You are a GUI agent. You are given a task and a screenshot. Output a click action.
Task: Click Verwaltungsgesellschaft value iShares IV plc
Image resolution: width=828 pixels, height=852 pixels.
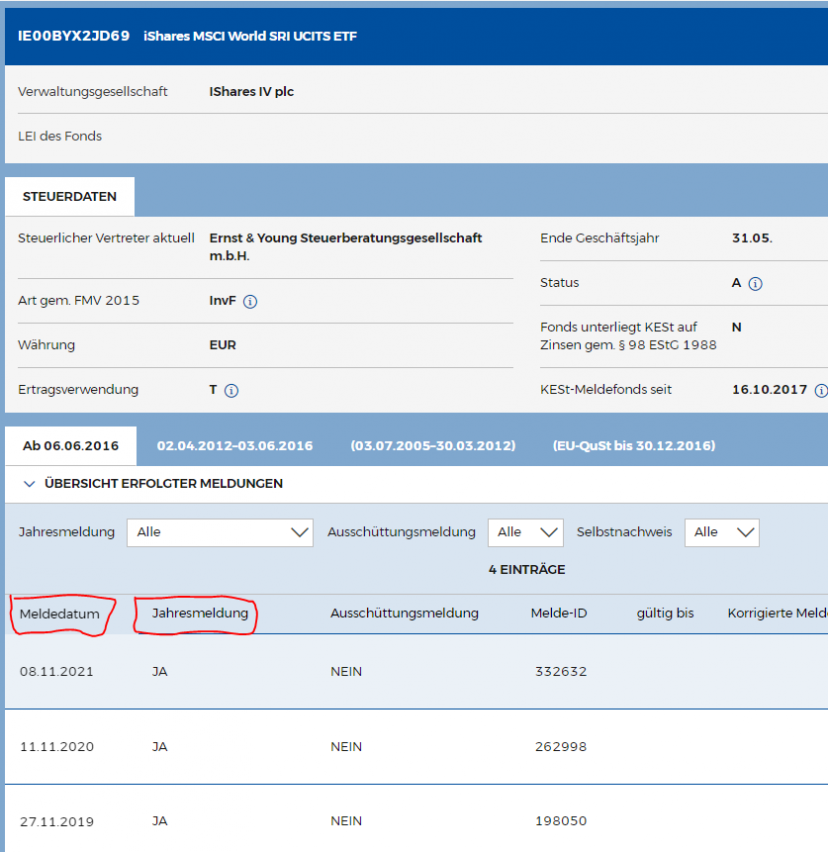[252, 92]
